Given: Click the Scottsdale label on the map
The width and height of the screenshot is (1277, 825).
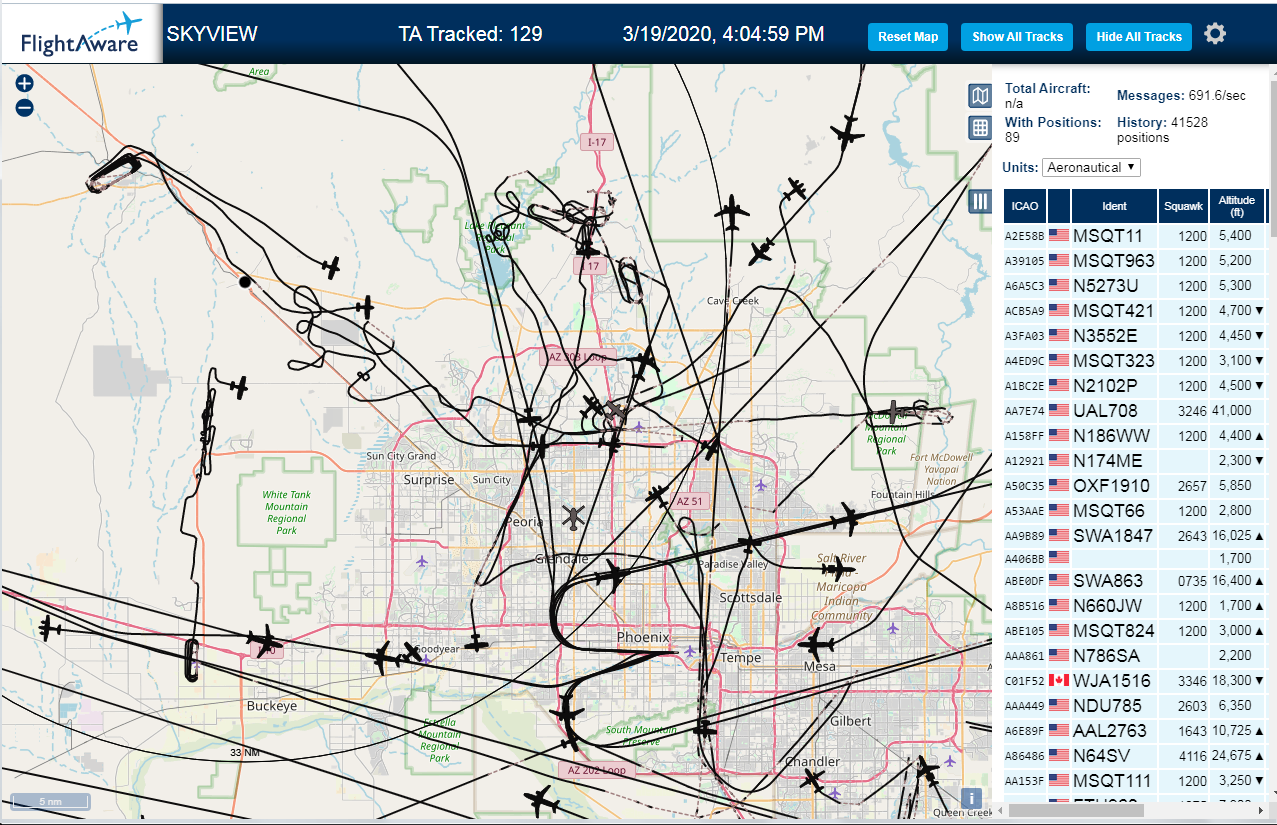Looking at the screenshot, I should point(751,597).
